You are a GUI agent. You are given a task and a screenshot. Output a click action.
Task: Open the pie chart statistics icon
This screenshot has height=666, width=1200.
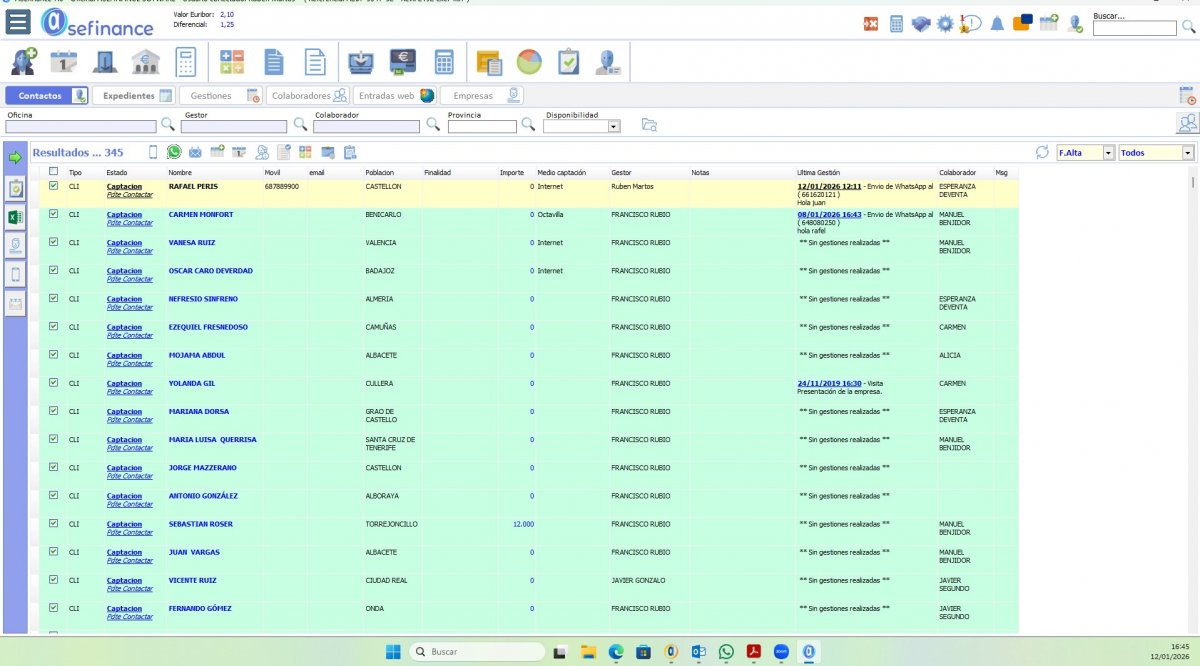click(529, 62)
